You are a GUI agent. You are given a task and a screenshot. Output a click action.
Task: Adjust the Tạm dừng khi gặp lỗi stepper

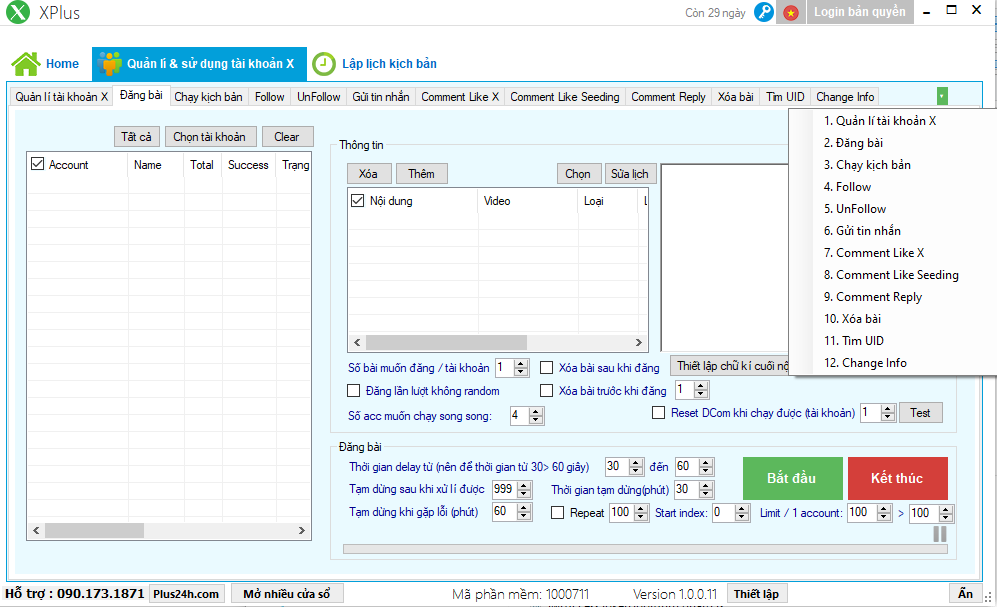coord(524,512)
